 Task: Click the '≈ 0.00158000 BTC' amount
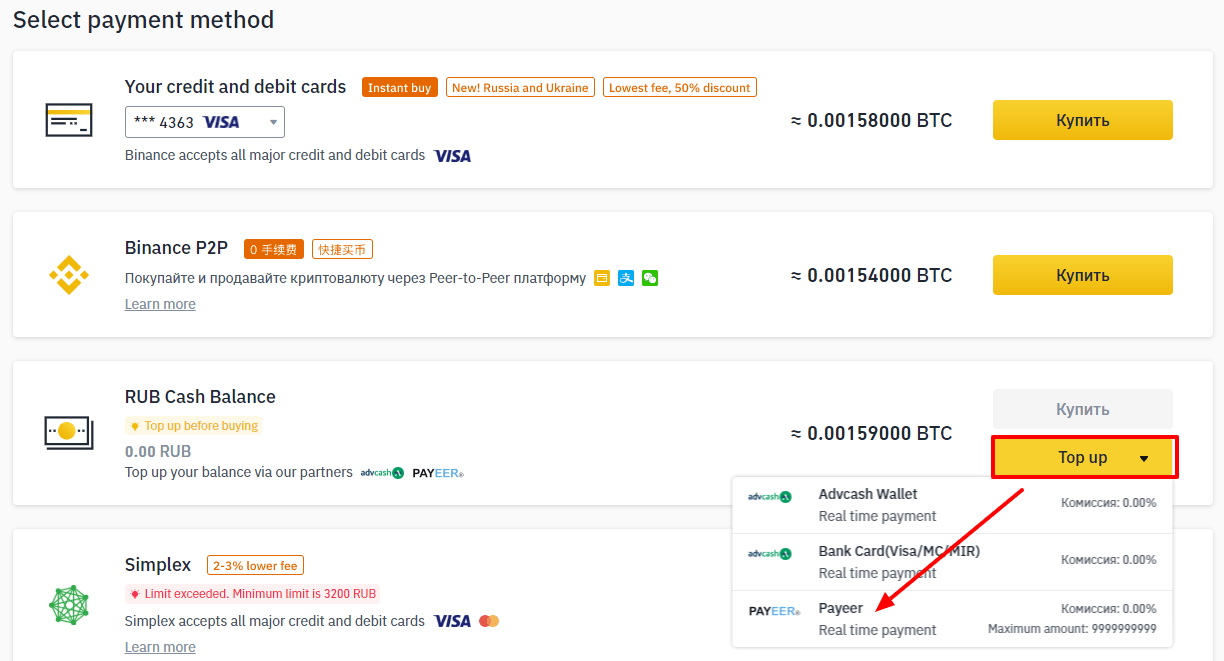[871, 120]
